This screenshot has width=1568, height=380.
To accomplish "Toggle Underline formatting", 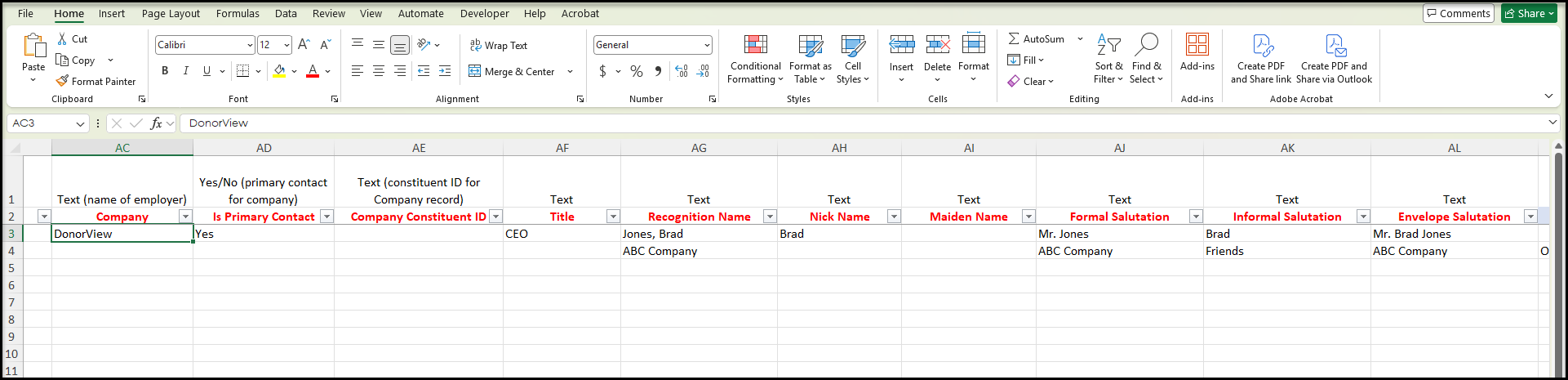I will pos(207,71).
